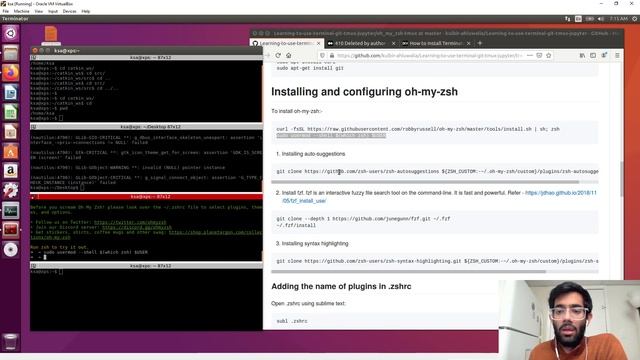640x360 pixels.
Task: Click the 'Installing and configuring oh-my-zsh' heading
Action: click(364, 92)
